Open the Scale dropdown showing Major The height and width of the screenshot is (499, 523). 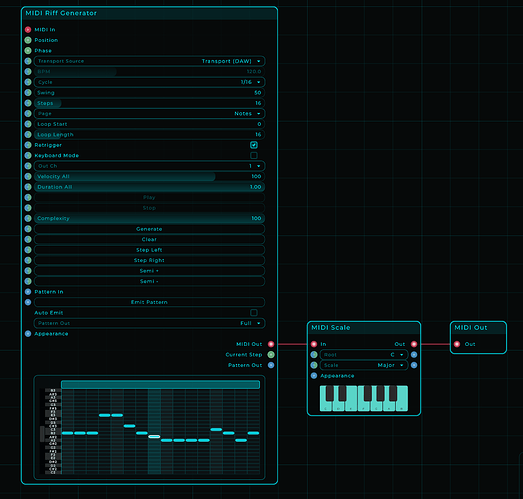click(x=364, y=365)
